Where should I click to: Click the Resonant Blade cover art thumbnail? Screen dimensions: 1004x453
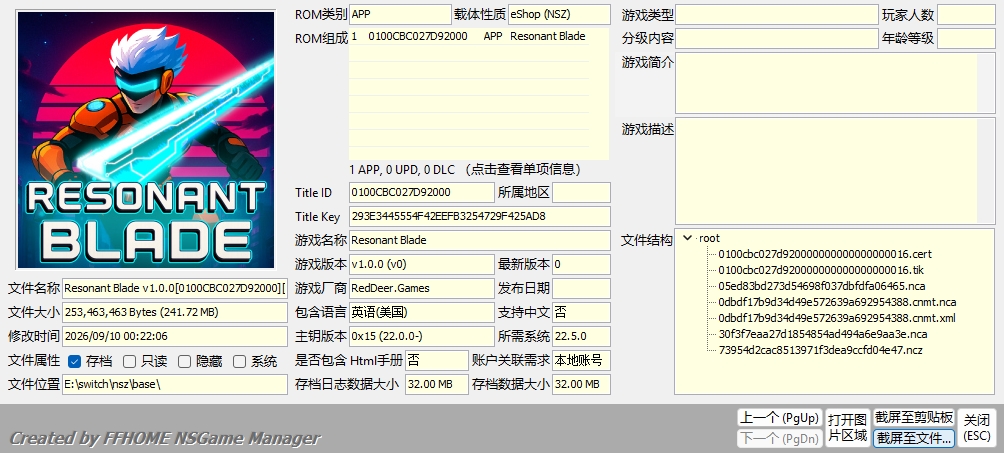pyautogui.click(x=146, y=140)
